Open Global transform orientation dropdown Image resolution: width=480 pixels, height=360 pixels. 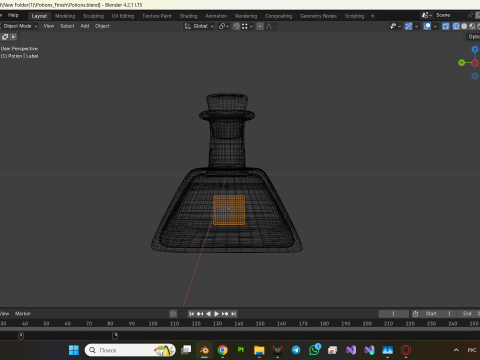tap(199, 26)
